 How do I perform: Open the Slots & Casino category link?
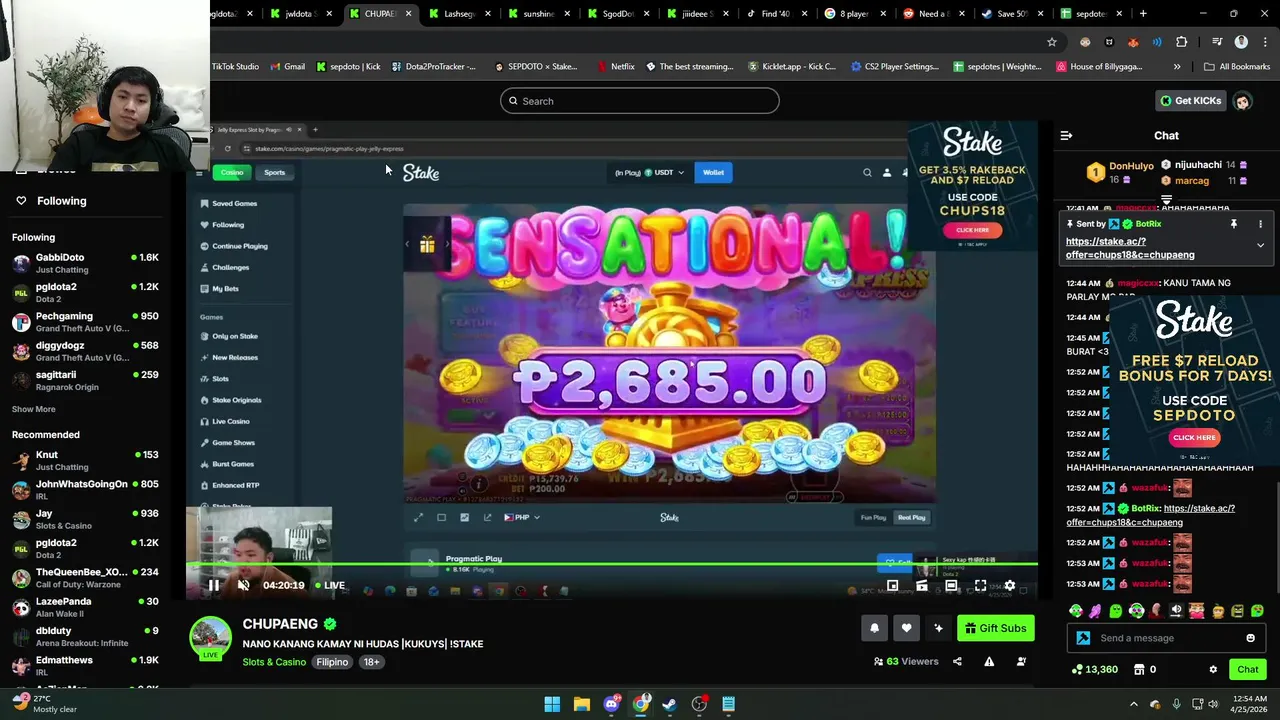pyautogui.click(x=274, y=662)
